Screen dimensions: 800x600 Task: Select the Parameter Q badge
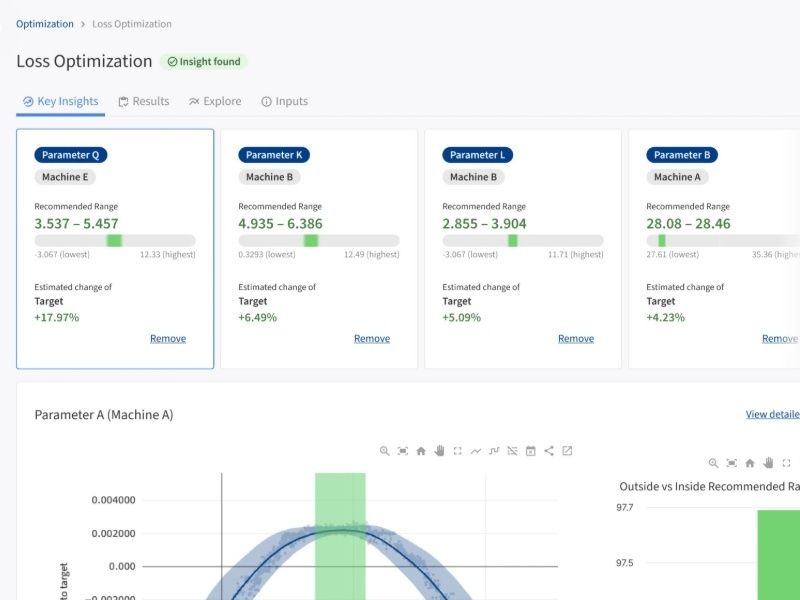pyautogui.click(x=71, y=155)
